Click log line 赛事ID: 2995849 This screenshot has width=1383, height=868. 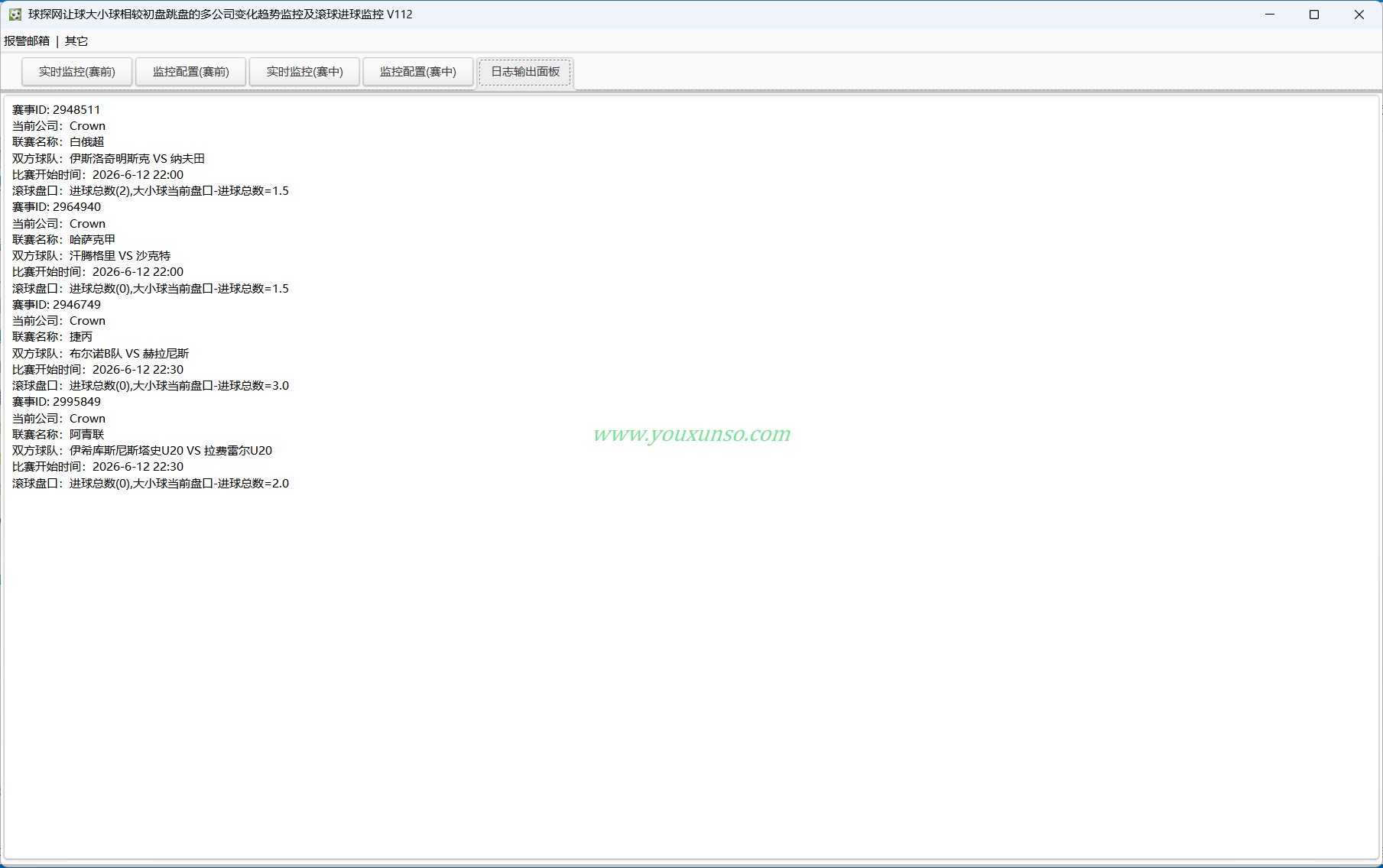(x=57, y=402)
